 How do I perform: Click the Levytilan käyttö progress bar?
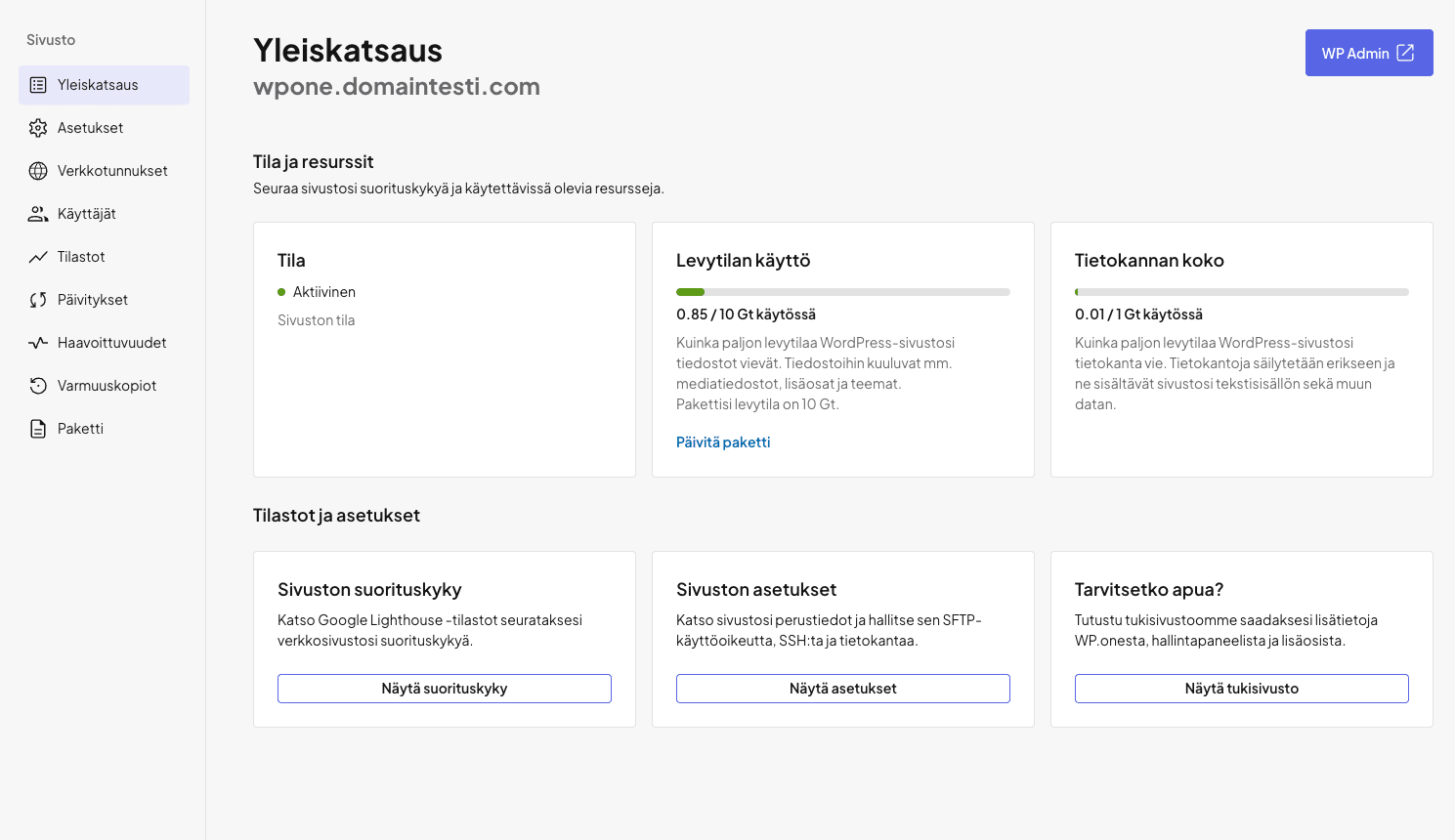point(842,292)
